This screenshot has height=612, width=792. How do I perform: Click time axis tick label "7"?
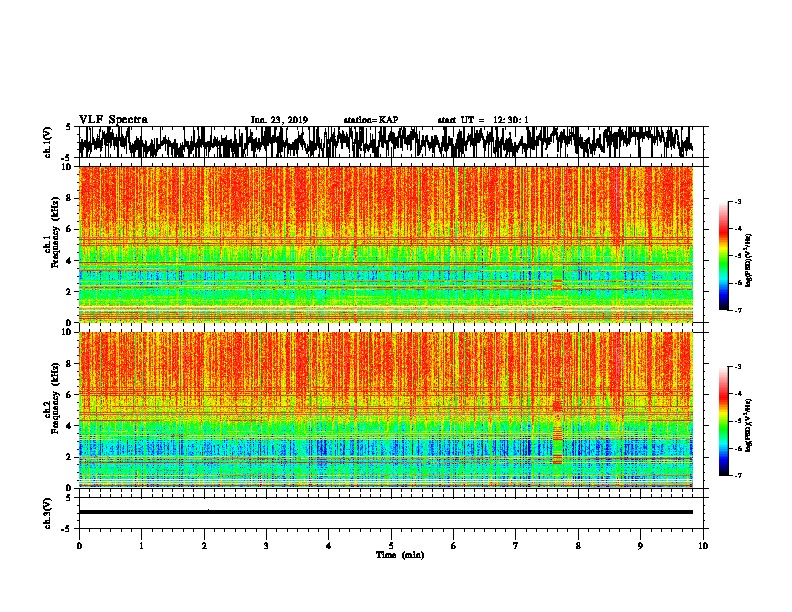point(516,545)
